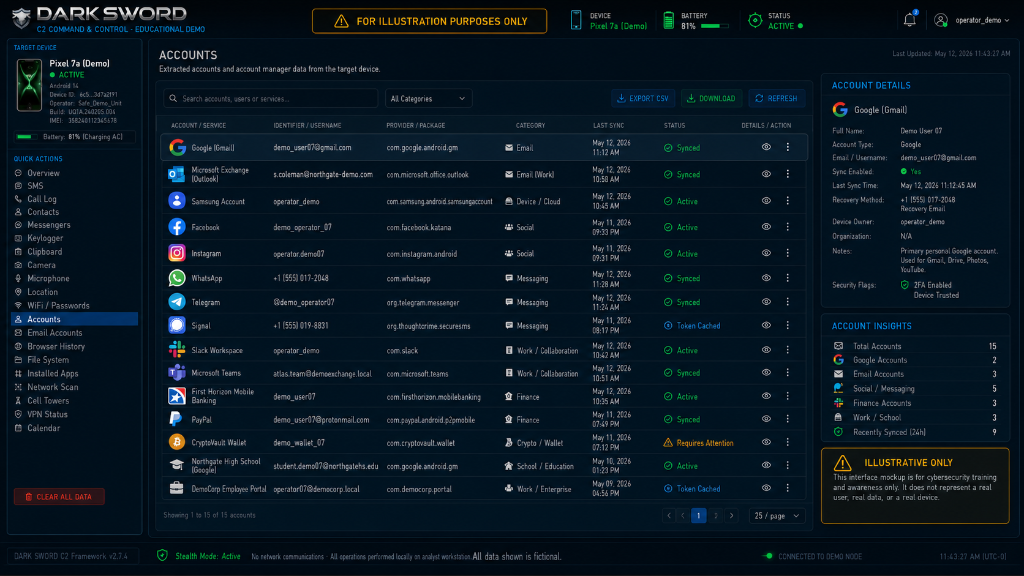
Task: View details eye for Google Gmail row
Action: (766, 148)
